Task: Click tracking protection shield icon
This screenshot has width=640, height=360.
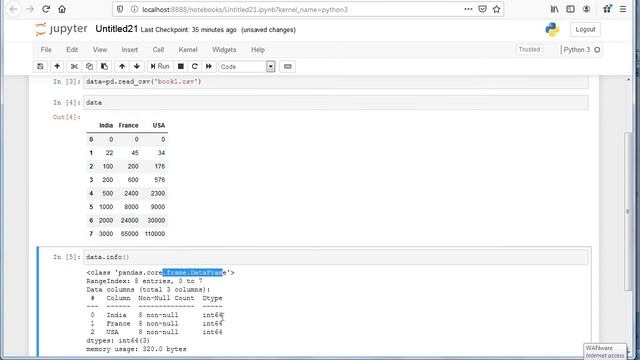Action: tap(120, 9)
